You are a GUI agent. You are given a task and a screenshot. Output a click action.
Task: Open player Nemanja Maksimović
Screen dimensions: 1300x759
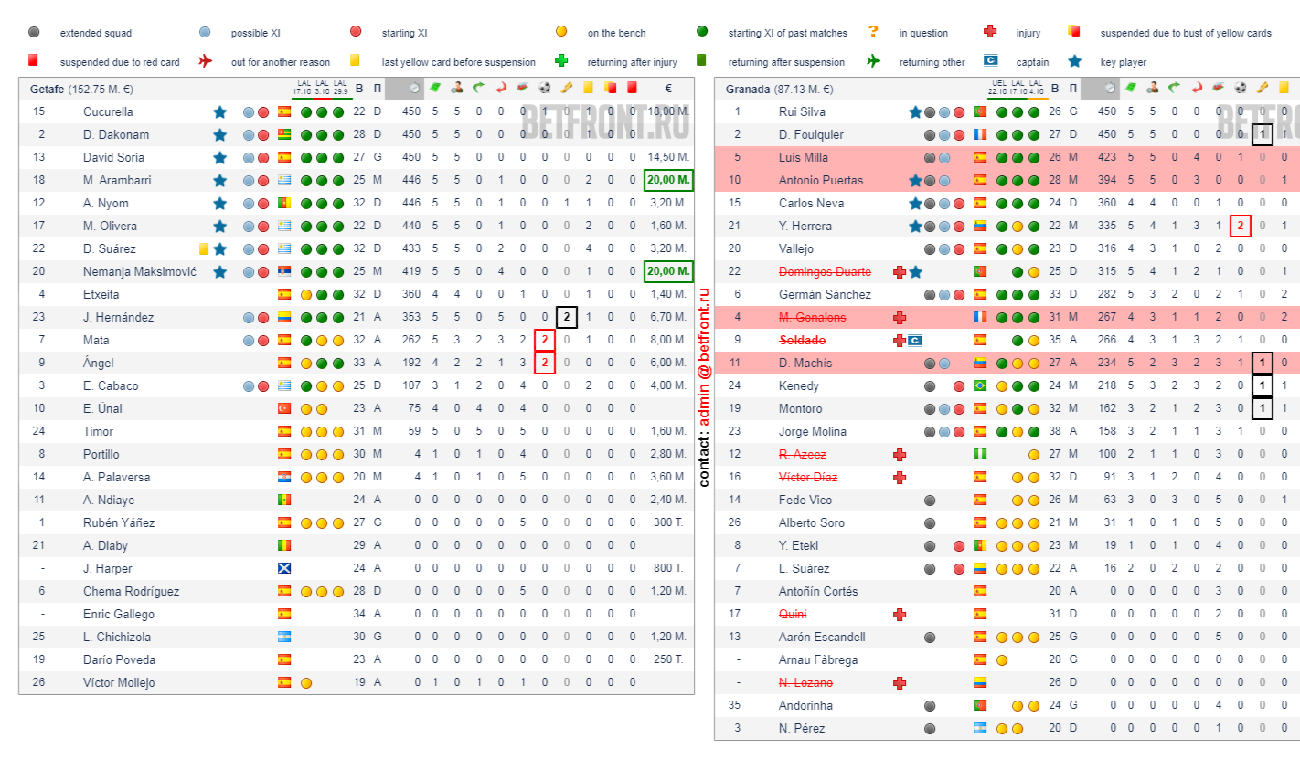click(x=140, y=272)
